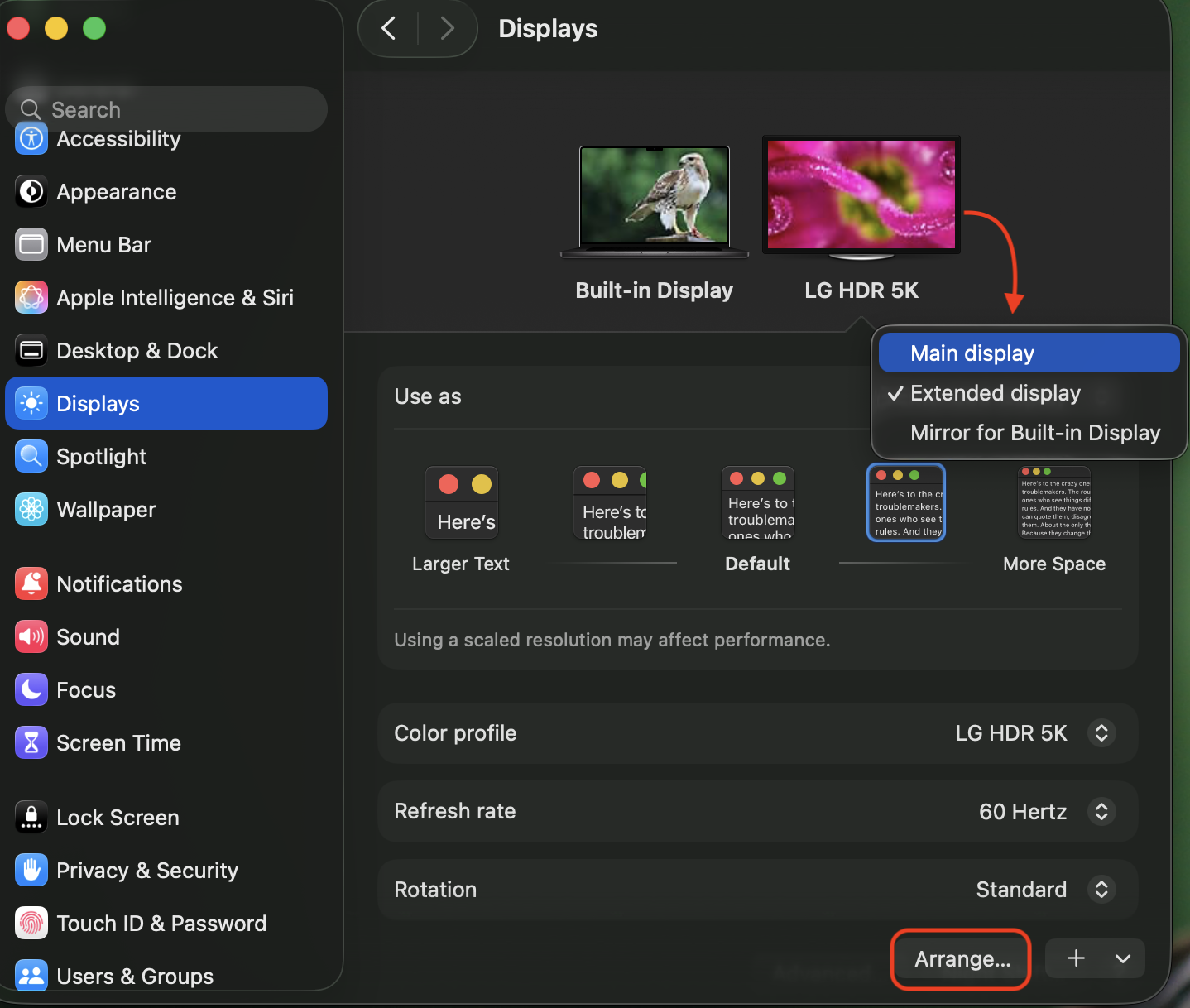Open the Color profile dropdown
The image size is (1190, 1008).
(x=1101, y=733)
